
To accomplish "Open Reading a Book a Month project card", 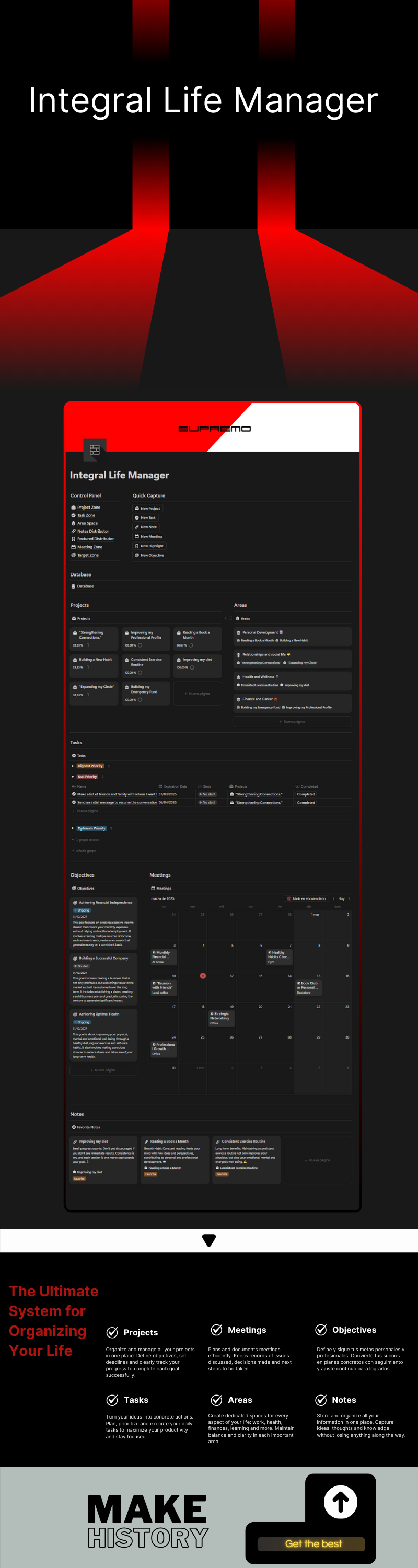I will coord(198,639).
